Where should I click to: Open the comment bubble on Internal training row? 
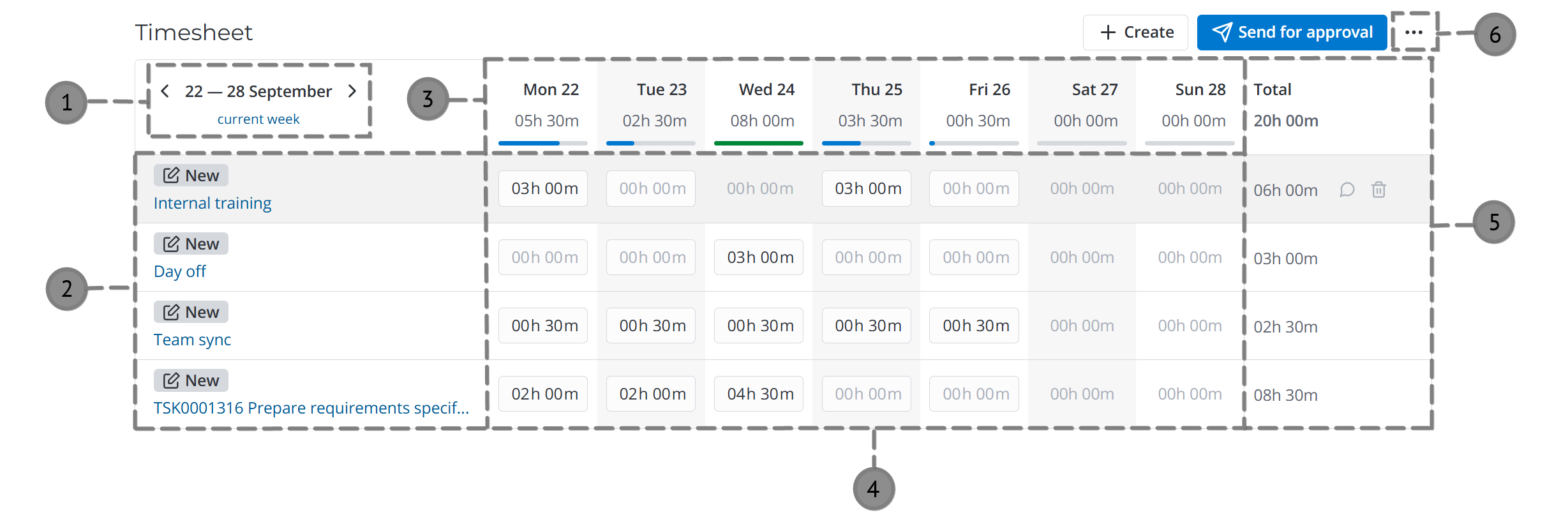[1347, 190]
